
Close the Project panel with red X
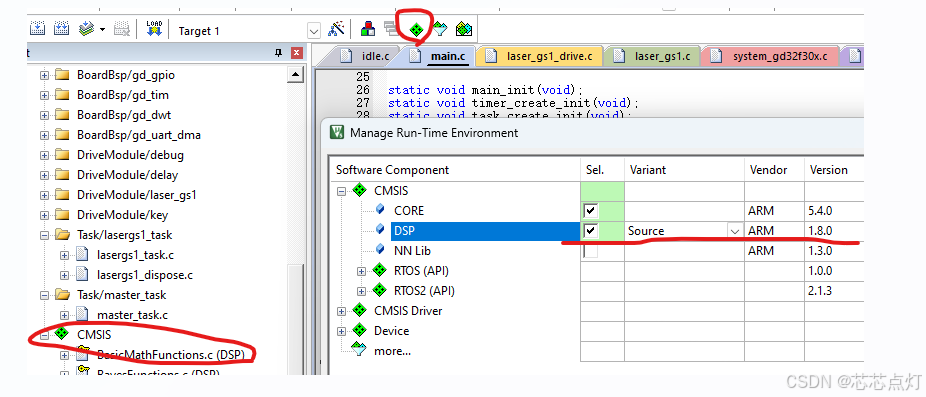coord(297,53)
